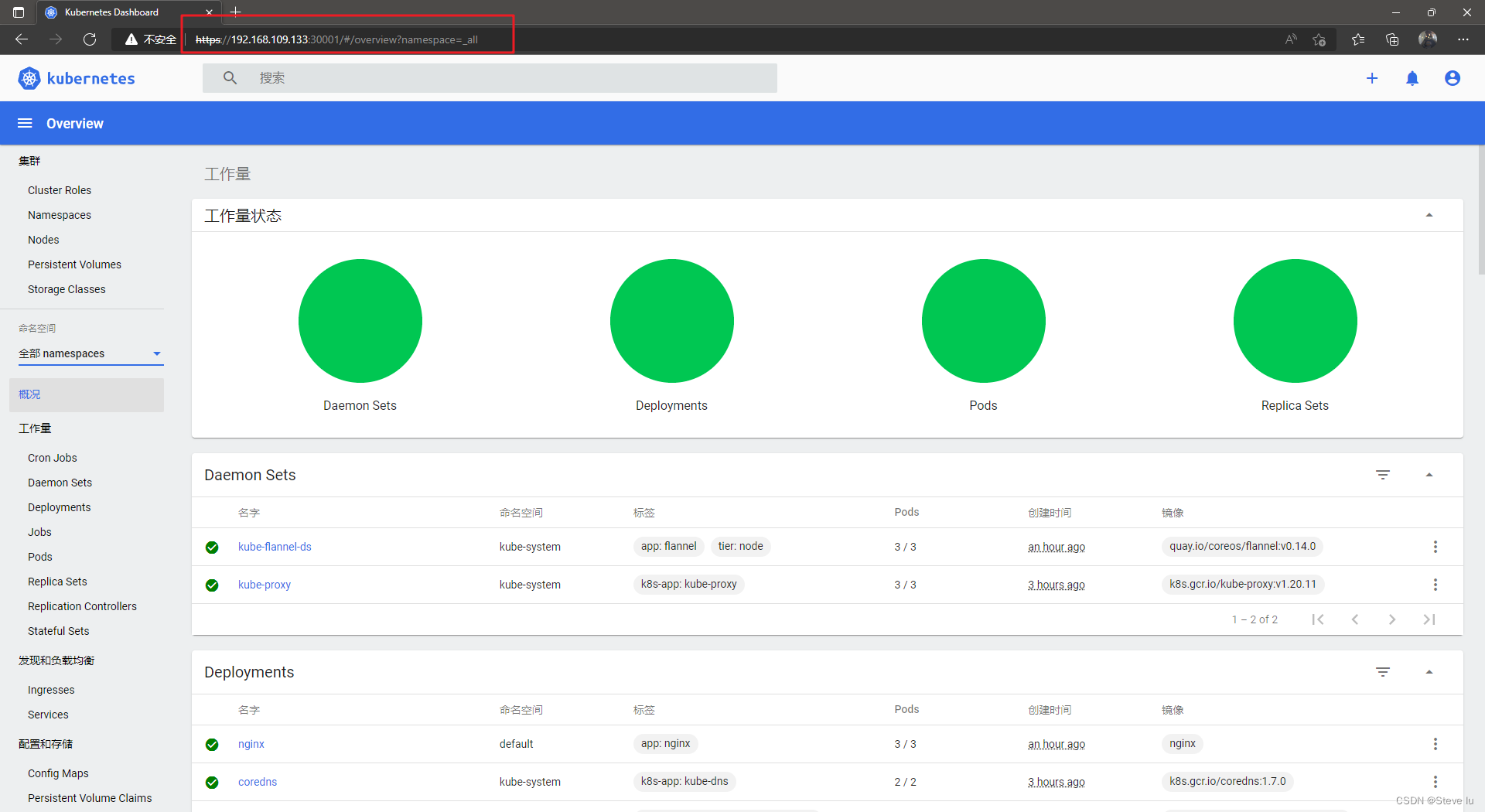Open browser settings ellipsis menu

[x=1463, y=39]
